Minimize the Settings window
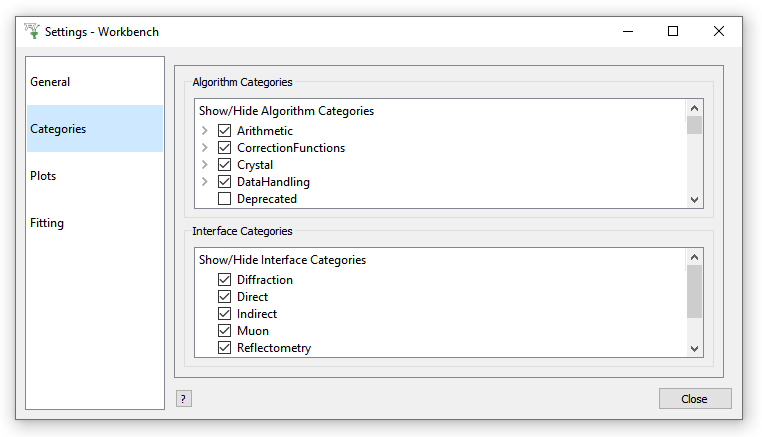Screen dimensions: 762x437 click(x=627, y=31)
